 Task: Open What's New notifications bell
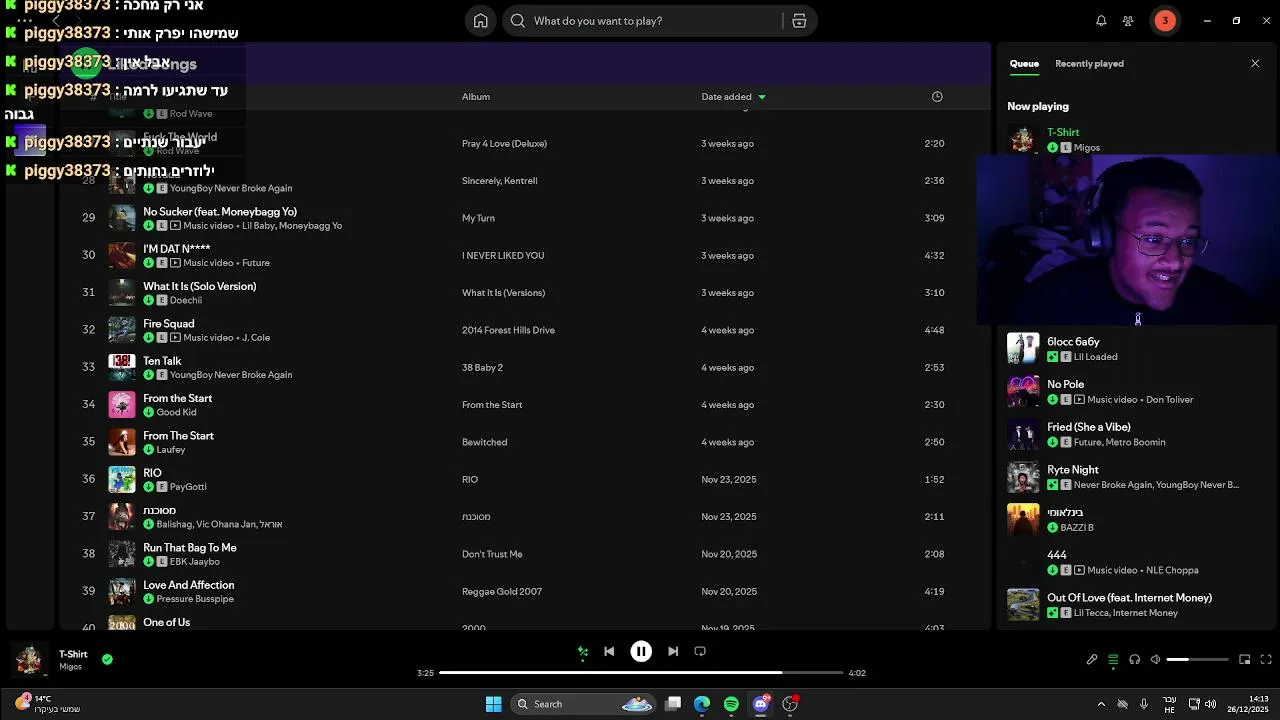[1101, 21]
